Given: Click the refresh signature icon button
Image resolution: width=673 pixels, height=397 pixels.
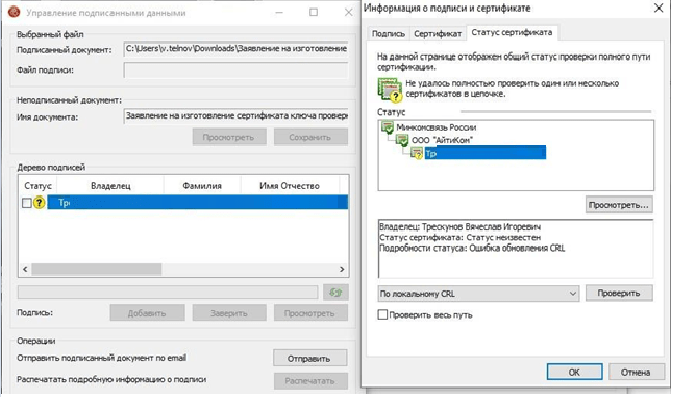Looking at the screenshot, I should pyautogui.click(x=336, y=293).
